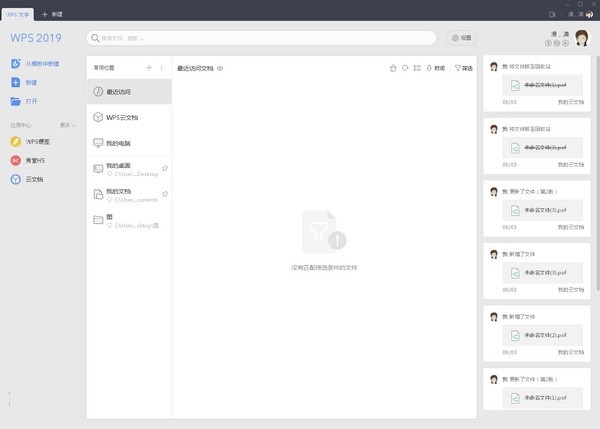Open 未命名文件(2).pdf in activity feed

(543, 335)
